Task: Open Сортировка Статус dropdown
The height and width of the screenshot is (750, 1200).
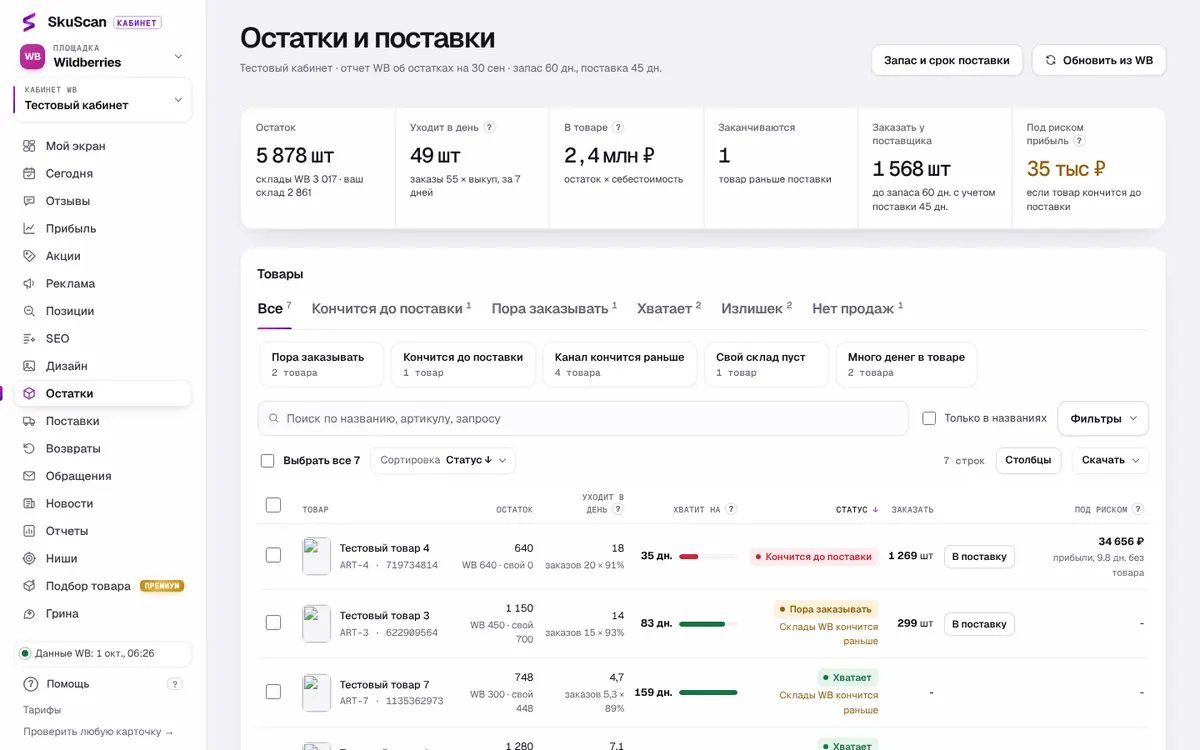Action: [x=443, y=460]
